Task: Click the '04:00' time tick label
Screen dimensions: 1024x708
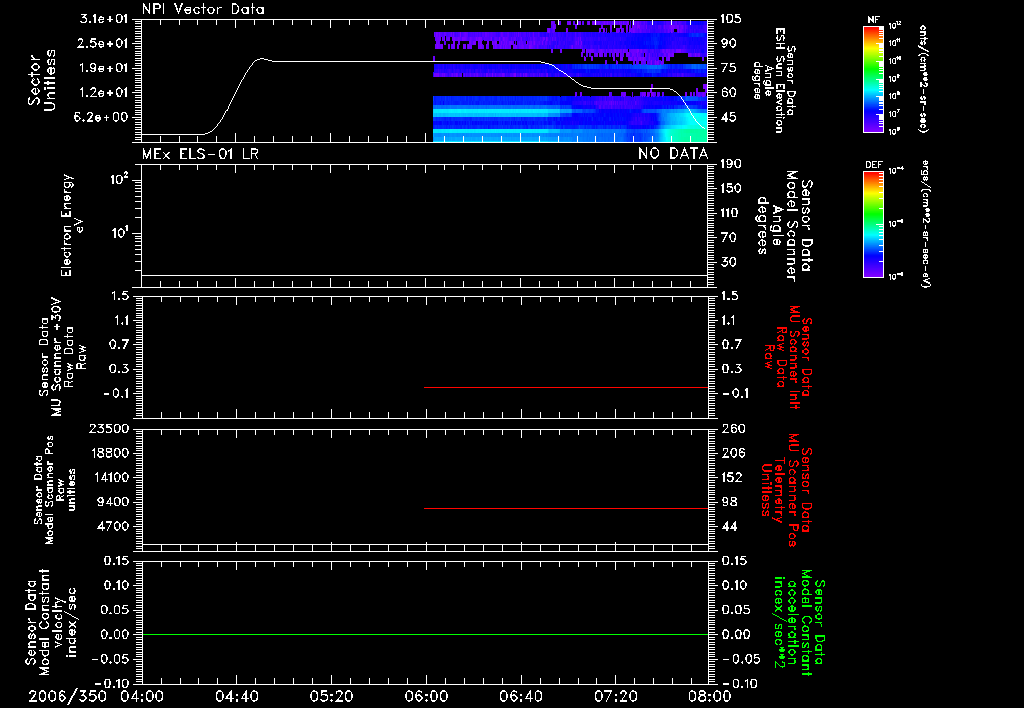Action: click(x=142, y=696)
